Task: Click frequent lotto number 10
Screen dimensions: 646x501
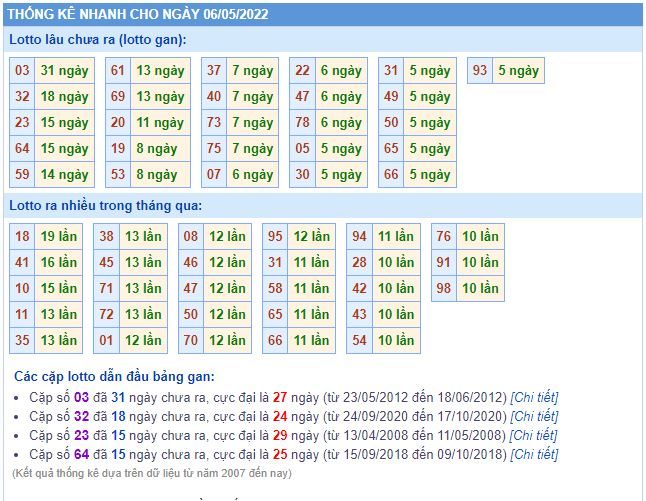Action: (22, 288)
